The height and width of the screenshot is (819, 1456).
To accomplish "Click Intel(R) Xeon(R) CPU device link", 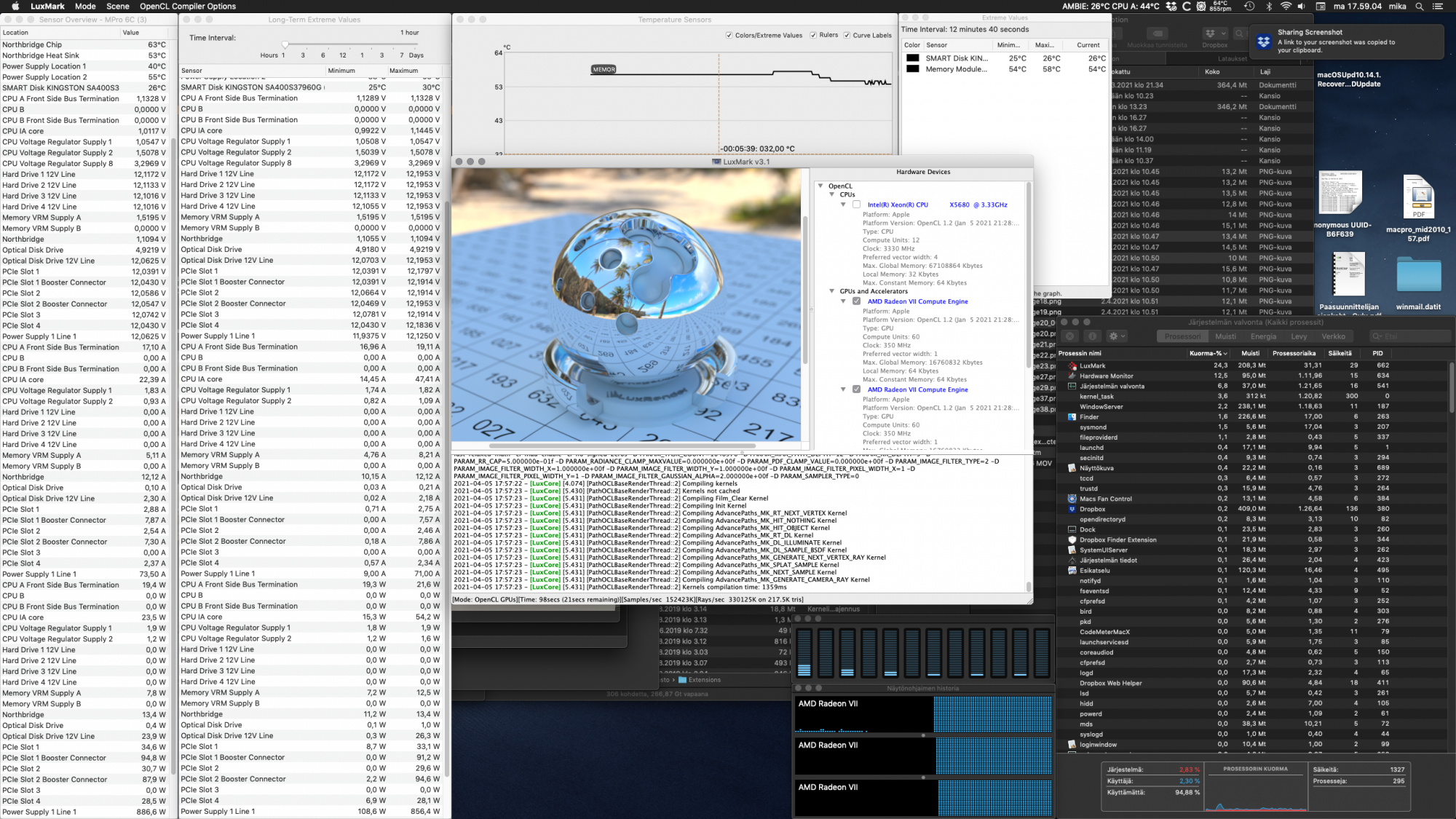I will [x=937, y=205].
